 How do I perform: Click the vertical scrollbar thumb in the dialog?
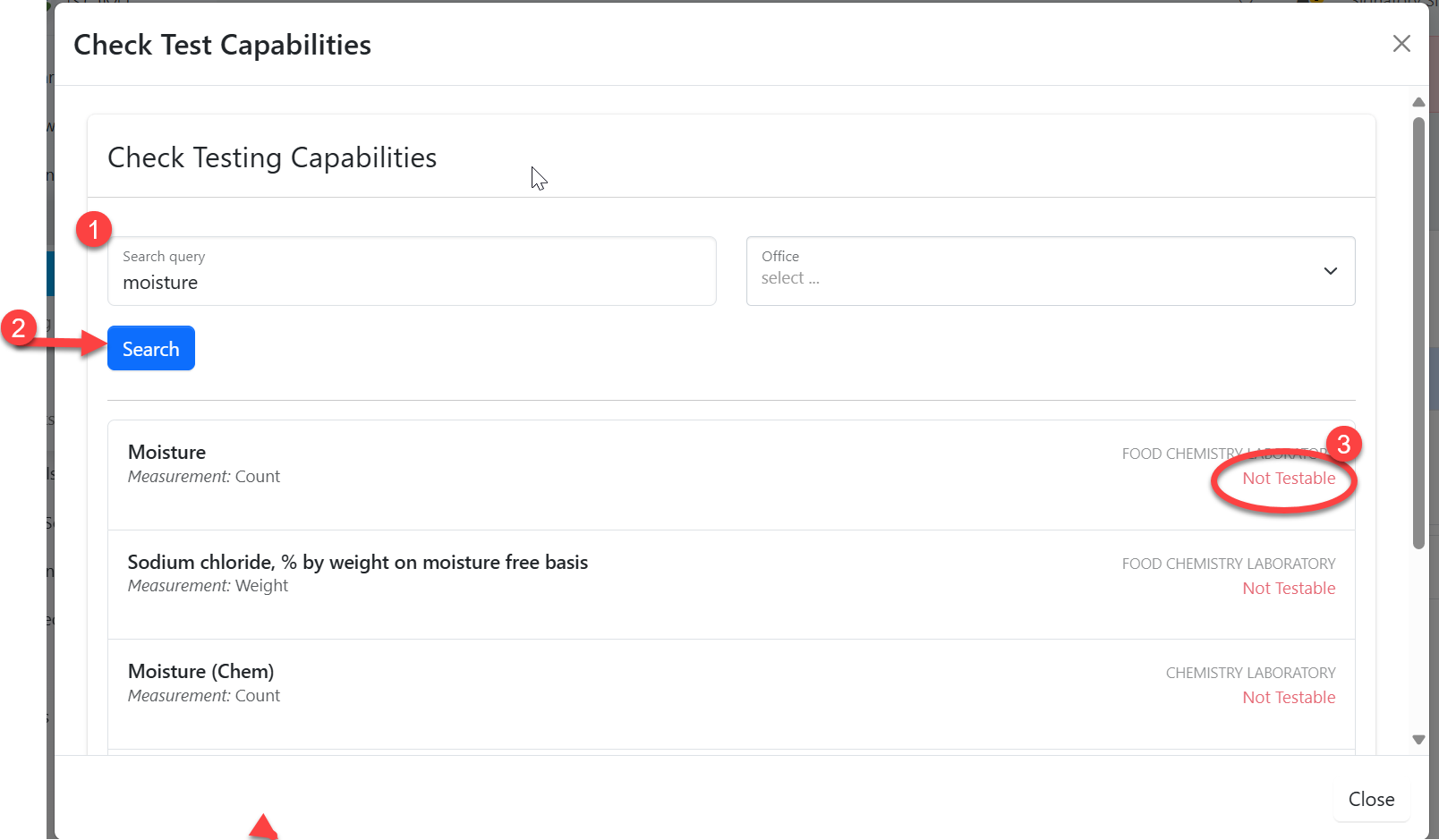[1418, 331]
